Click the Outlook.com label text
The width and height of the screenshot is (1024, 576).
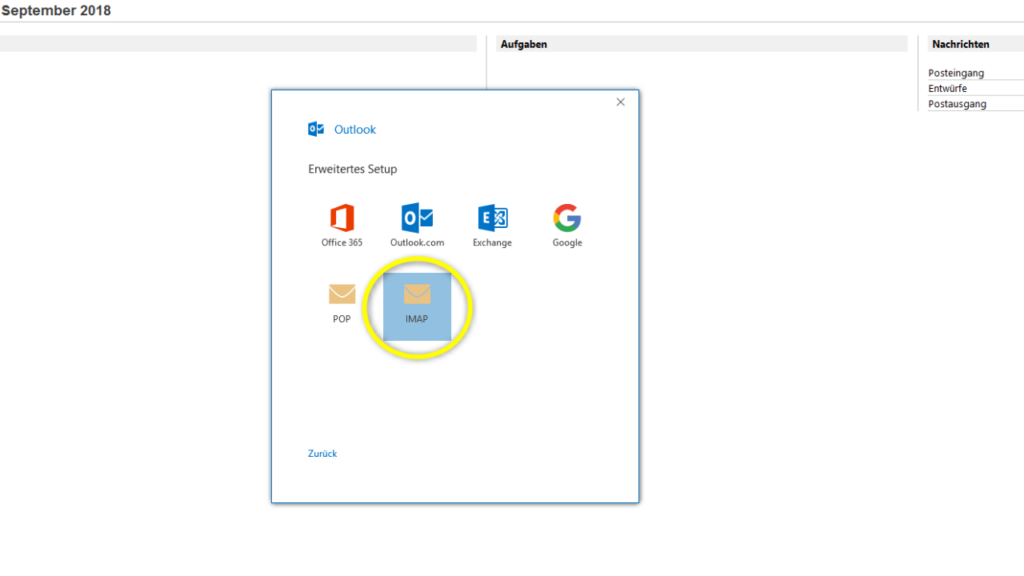[417, 240]
